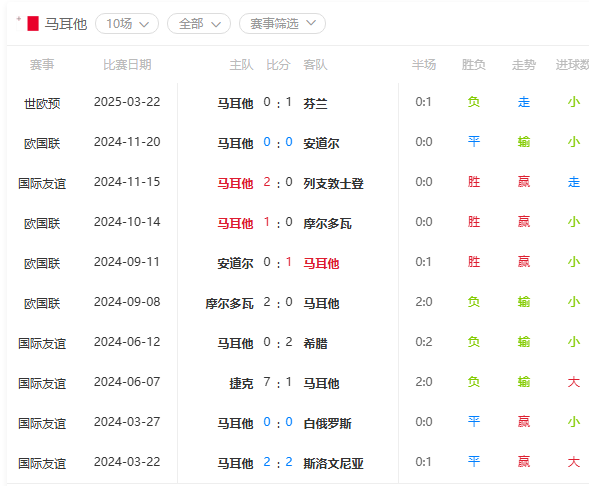Click 世欧预 competition label

click(x=42, y=103)
